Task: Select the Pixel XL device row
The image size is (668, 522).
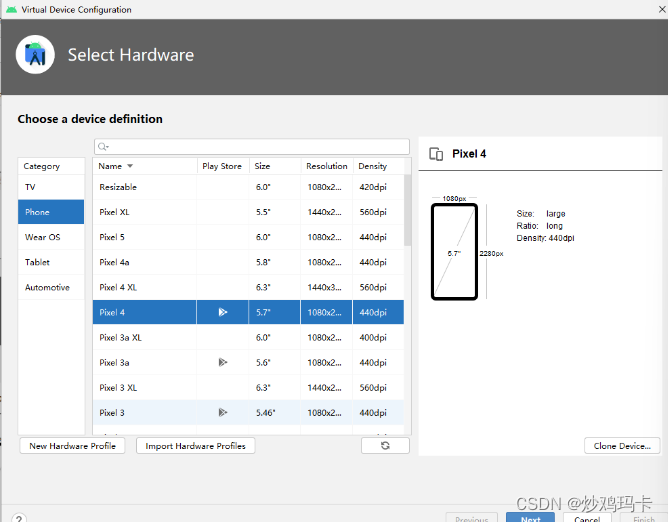Action: 248,212
